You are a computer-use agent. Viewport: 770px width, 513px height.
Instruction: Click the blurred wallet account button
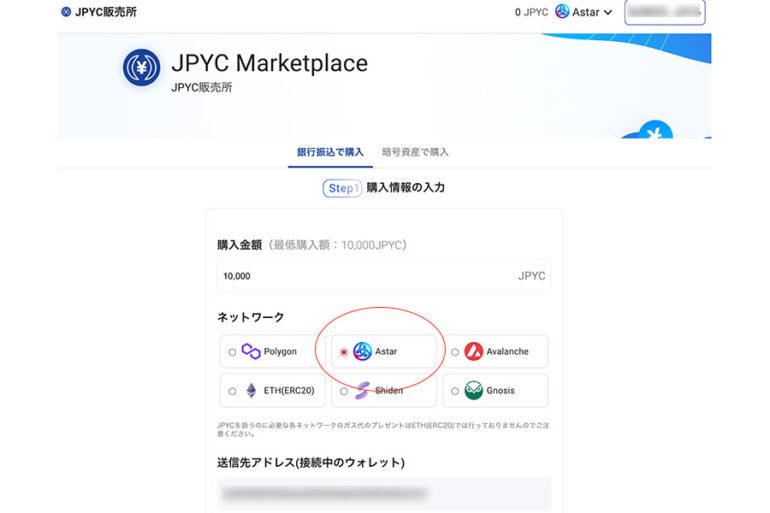[x=665, y=12]
